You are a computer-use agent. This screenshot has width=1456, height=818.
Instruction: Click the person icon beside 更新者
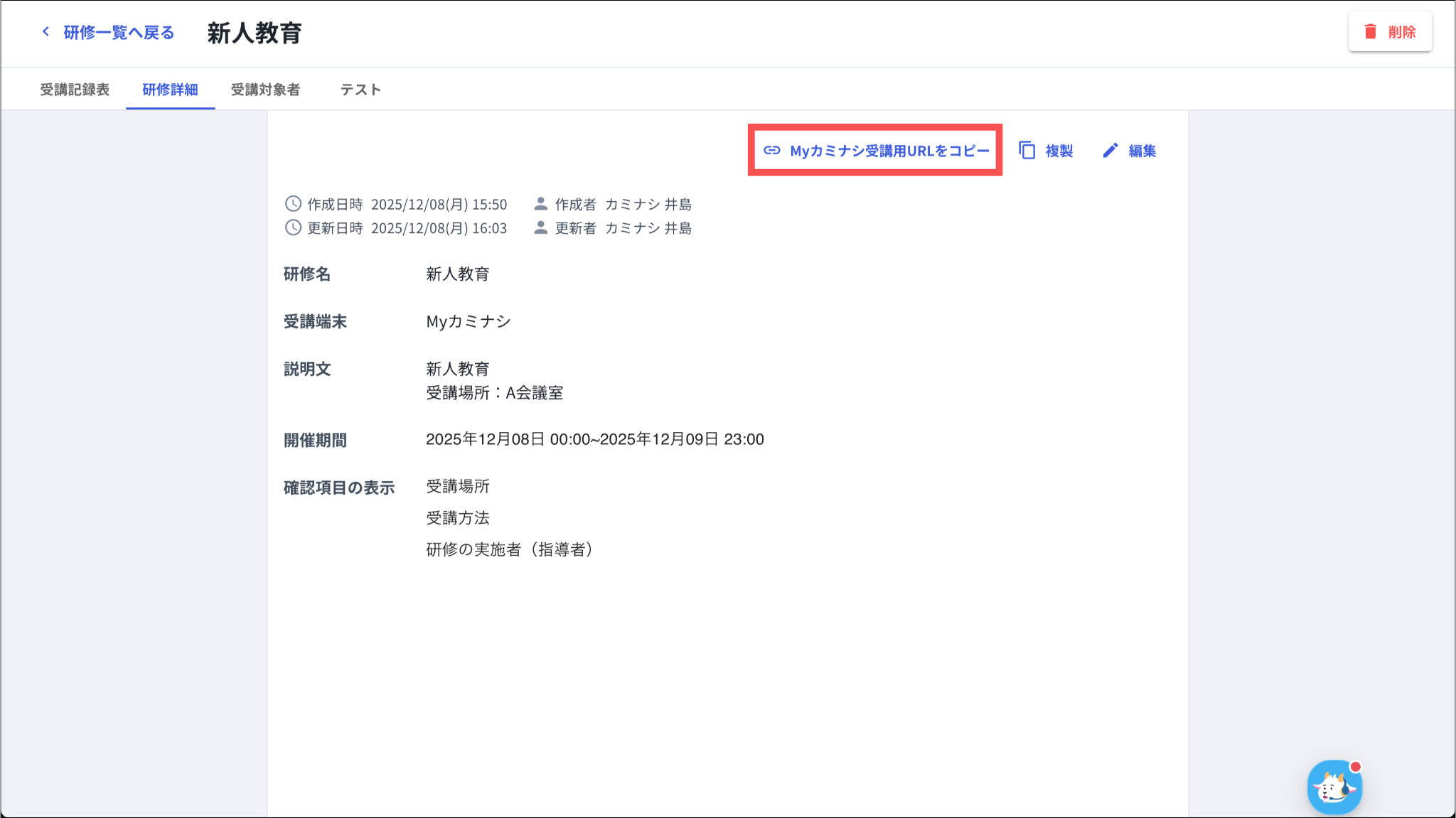point(540,227)
